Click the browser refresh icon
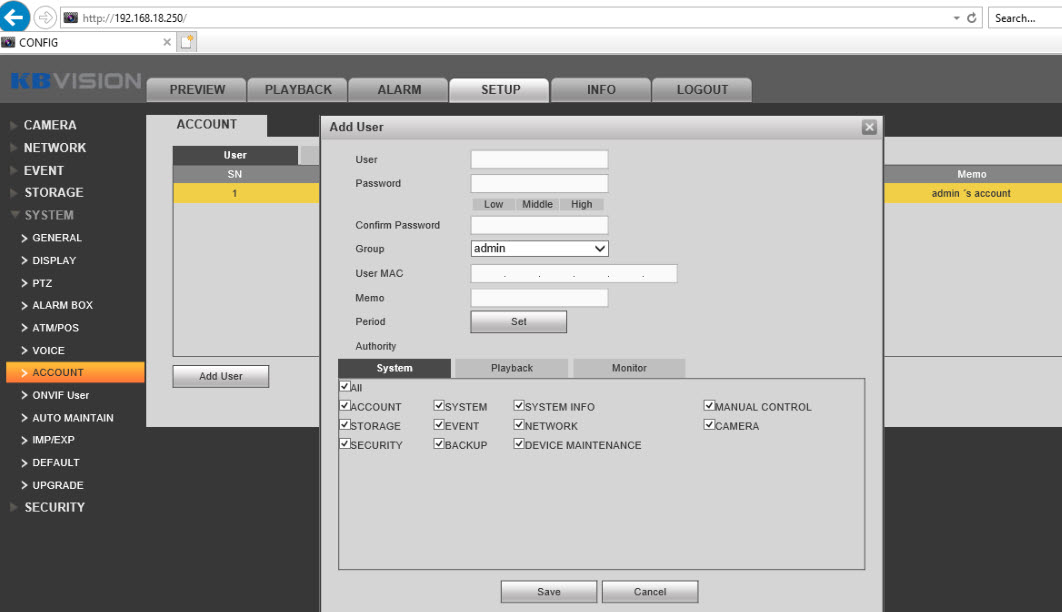 972,18
